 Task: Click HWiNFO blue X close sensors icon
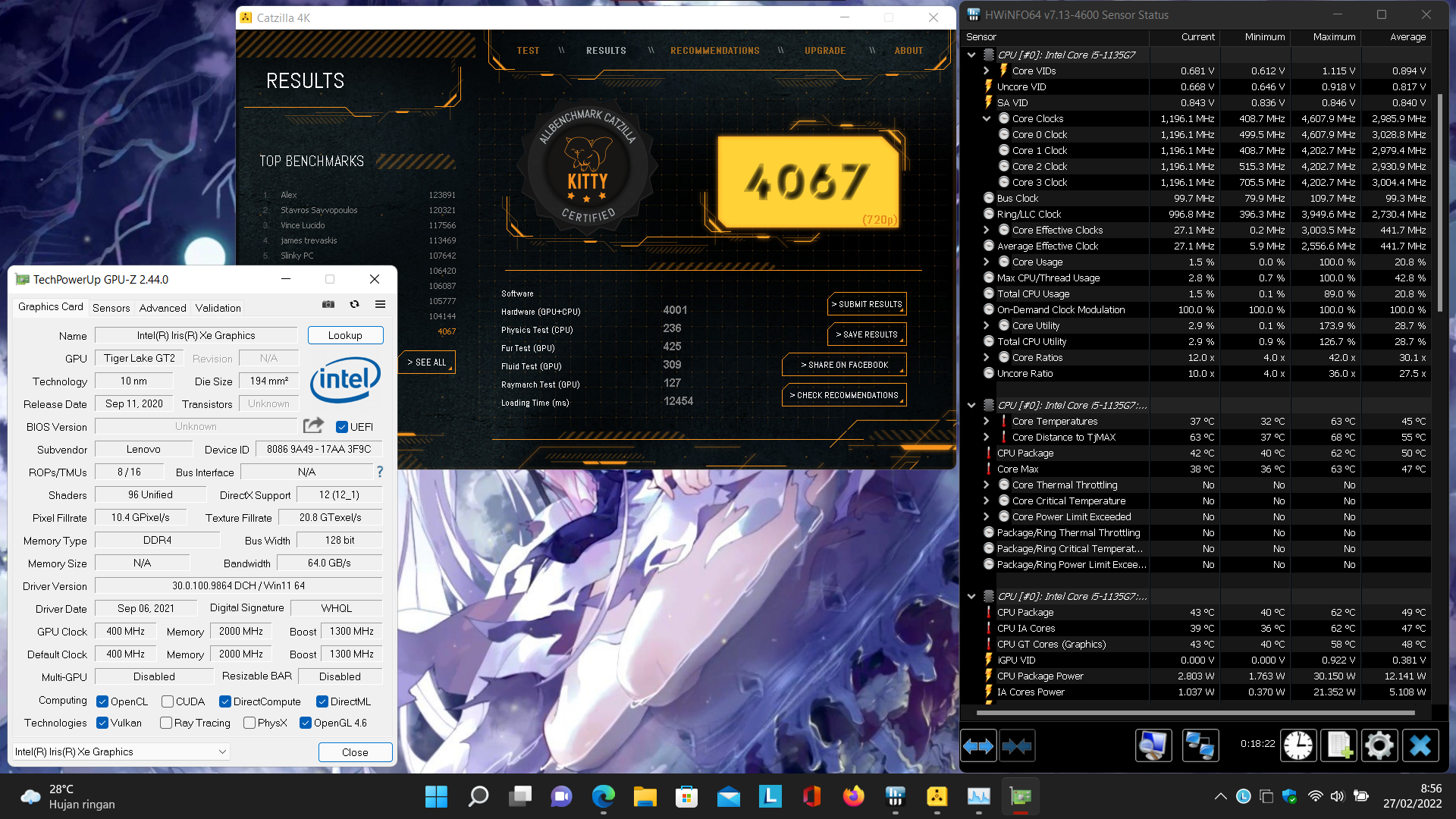pyautogui.click(x=1420, y=746)
